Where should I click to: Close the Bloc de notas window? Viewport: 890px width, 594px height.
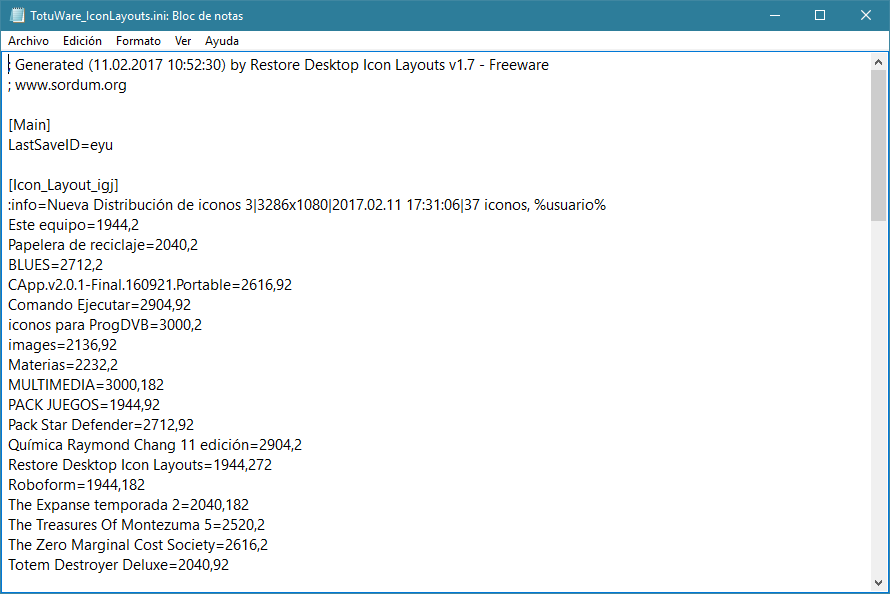coord(866,15)
